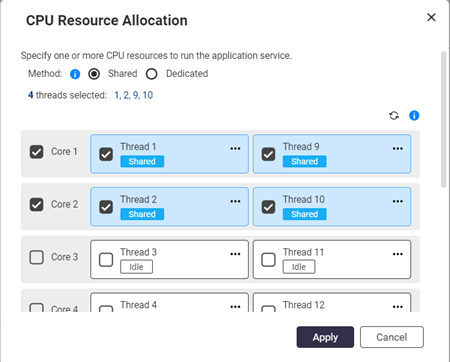Click the refresh icon above thread list
This screenshot has height=362, width=450.
point(394,116)
